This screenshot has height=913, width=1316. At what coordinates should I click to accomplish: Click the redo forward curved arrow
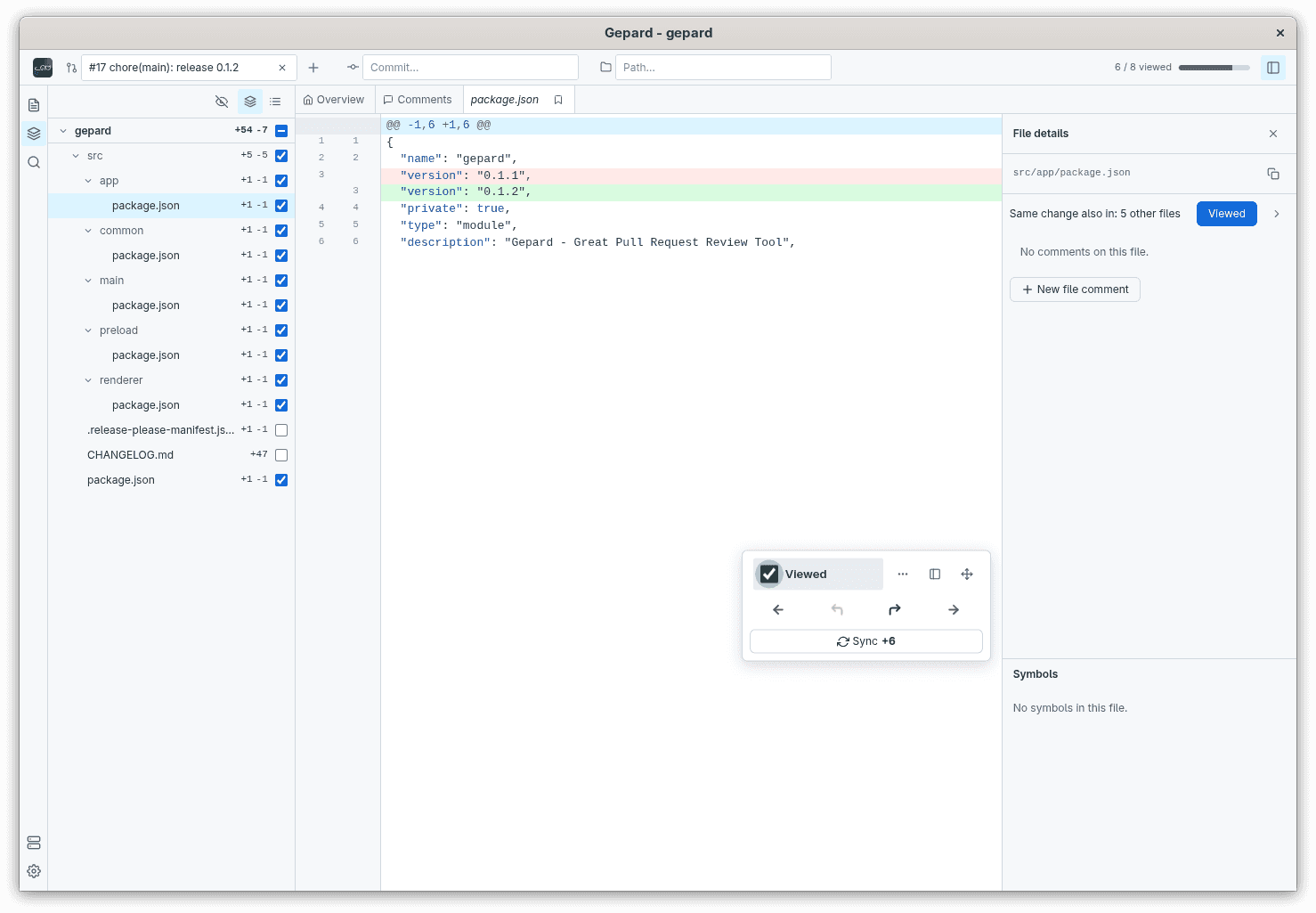tap(895, 610)
